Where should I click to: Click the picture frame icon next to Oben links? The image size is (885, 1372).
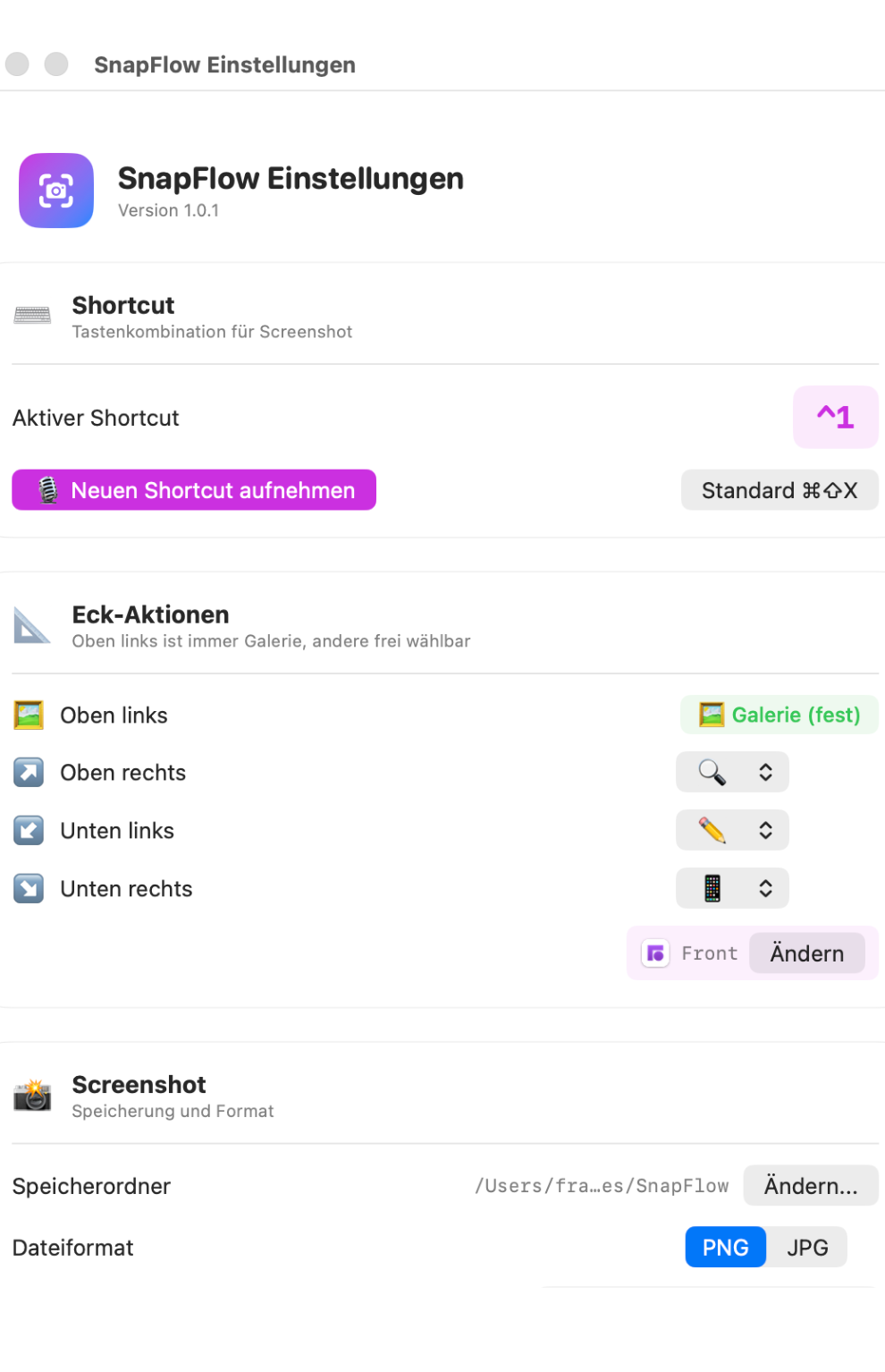tap(28, 715)
